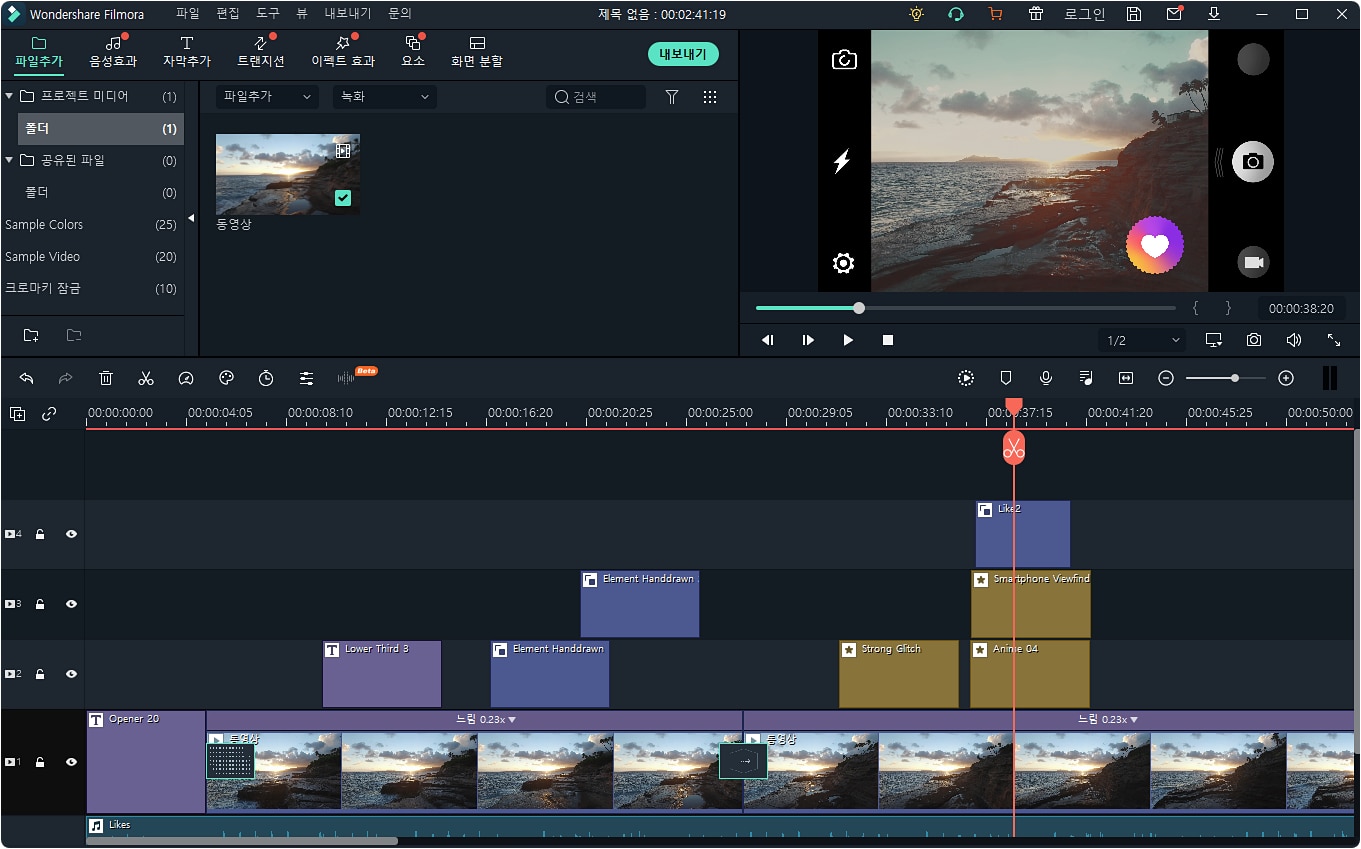Open the speedometer speed control tool

(x=186, y=378)
